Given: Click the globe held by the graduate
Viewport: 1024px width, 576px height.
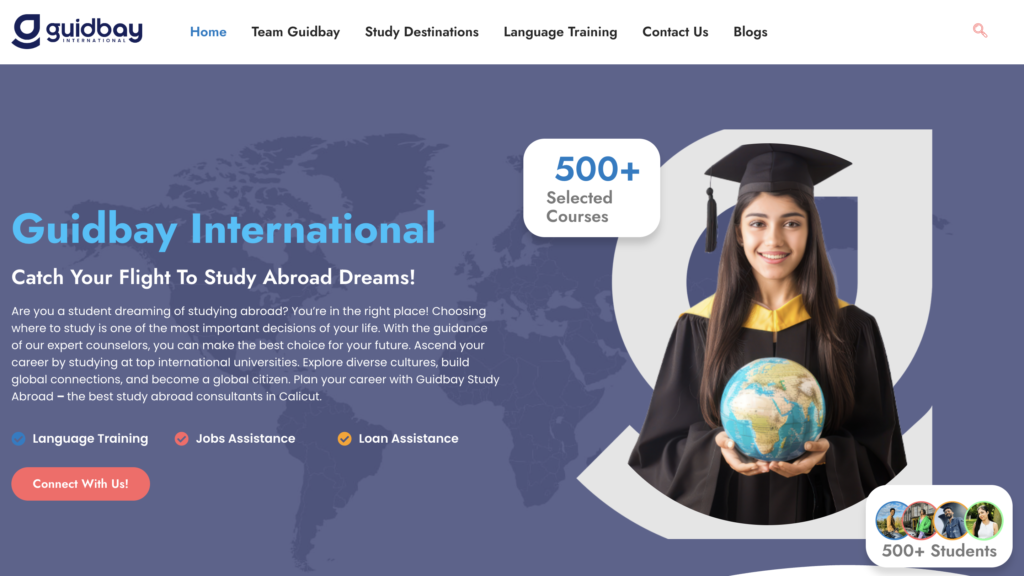Looking at the screenshot, I should tap(772, 408).
